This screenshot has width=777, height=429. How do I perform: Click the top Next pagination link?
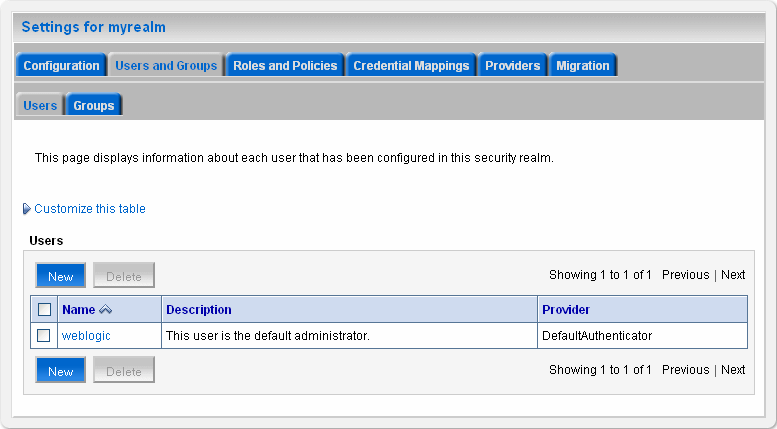(x=733, y=274)
